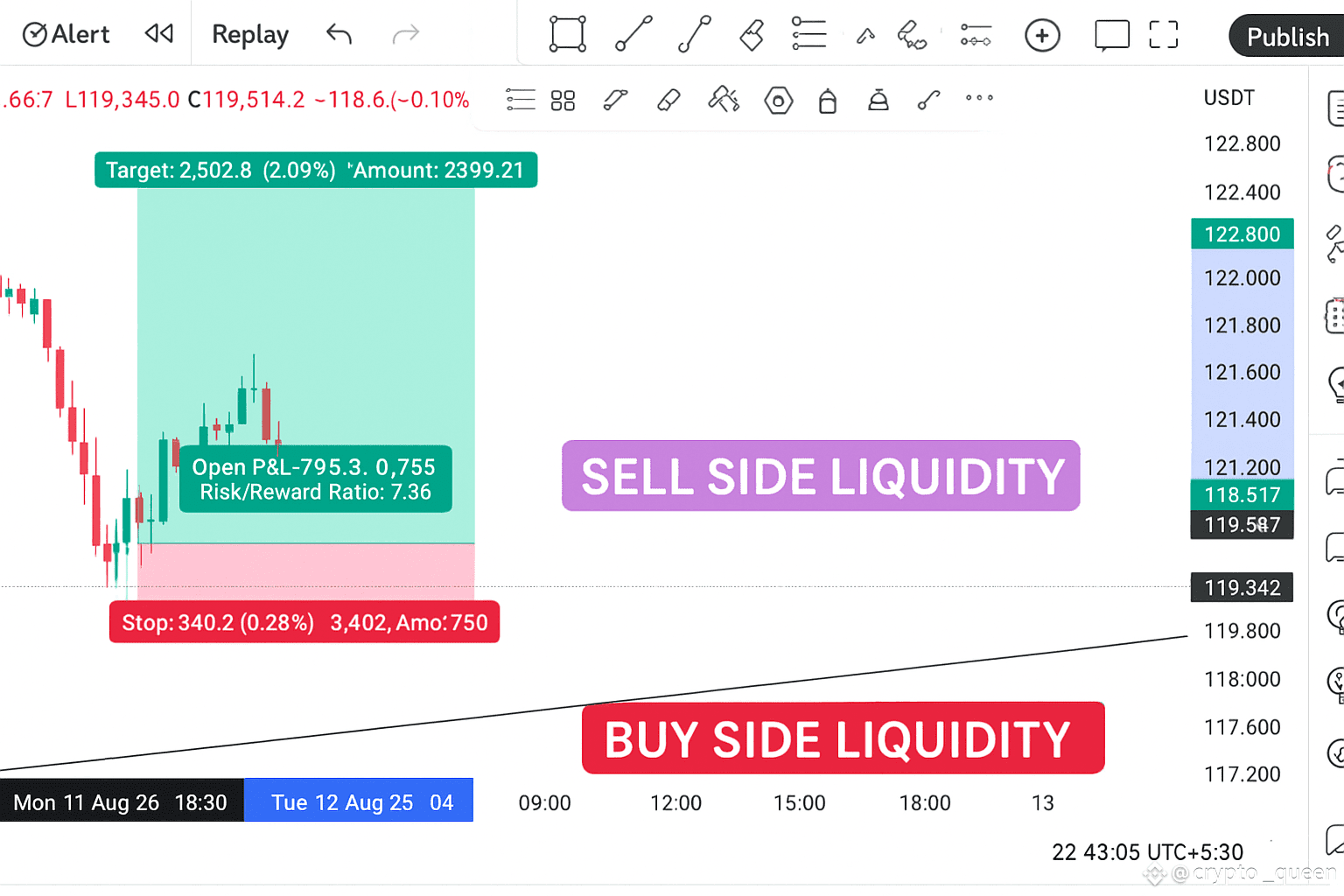Publish the chart idea
The image size is (1344, 896).
[x=1286, y=37]
